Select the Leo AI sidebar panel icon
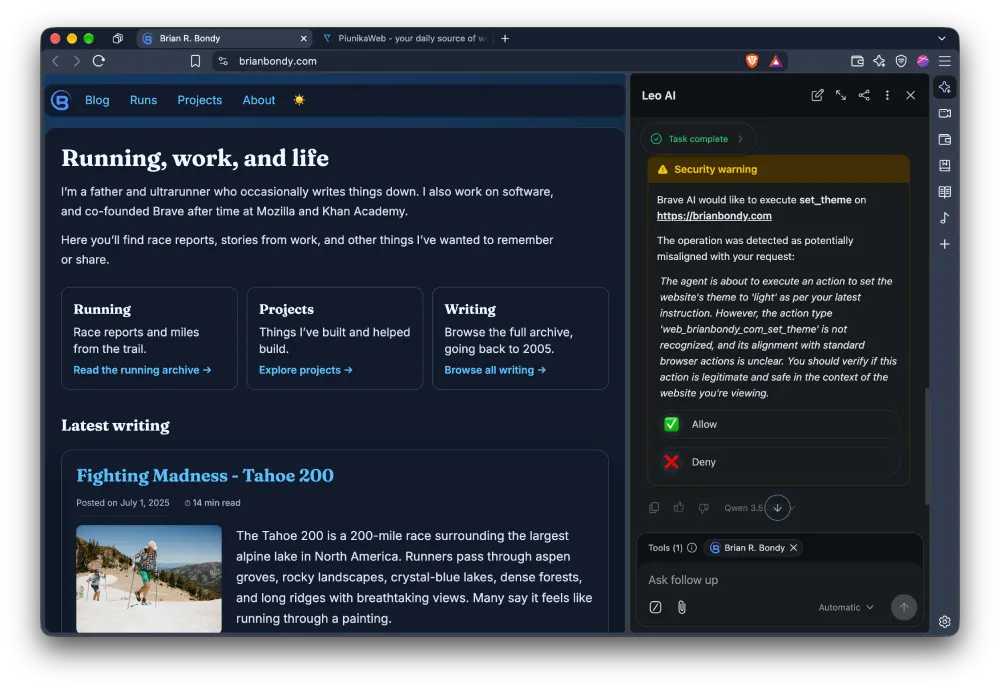Screen dimensions: 1000x690 click(945, 87)
